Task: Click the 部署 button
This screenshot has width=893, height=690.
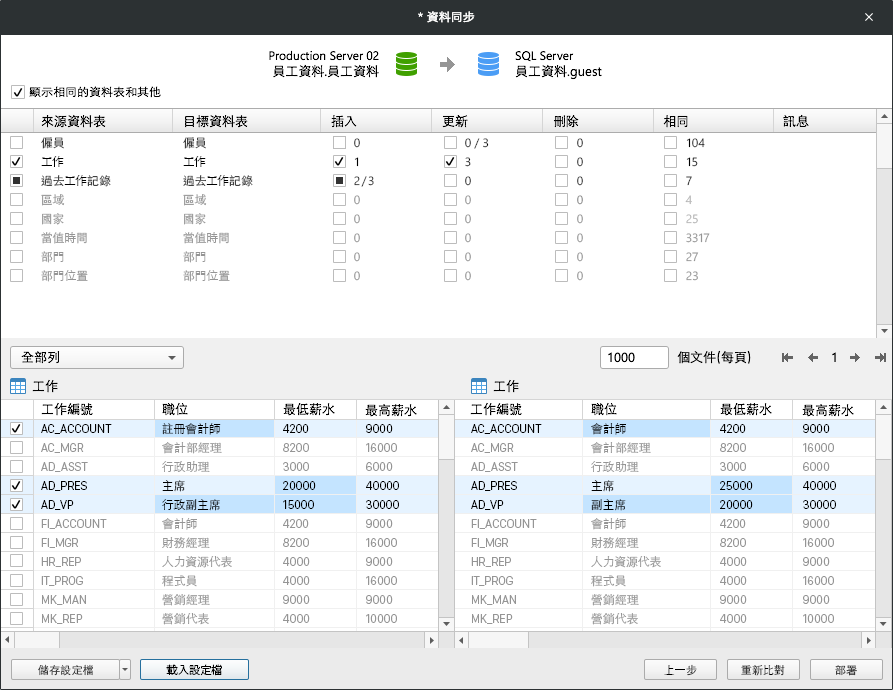Action: (845, 670)
